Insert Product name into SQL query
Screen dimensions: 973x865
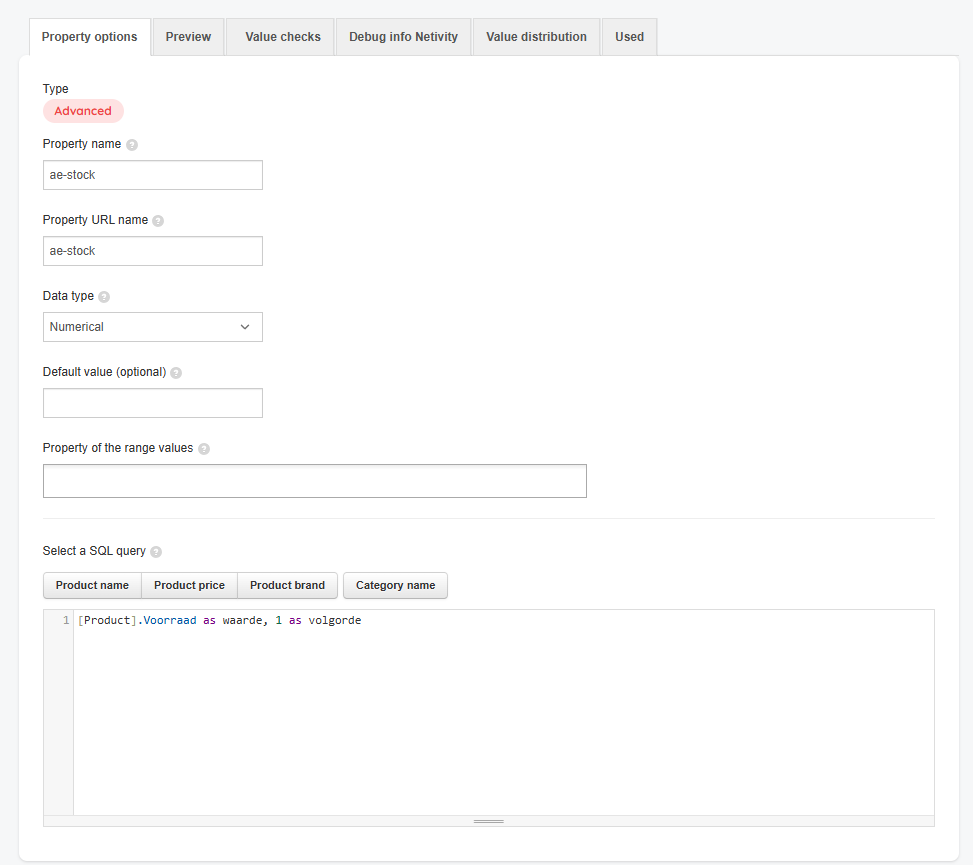92,585
